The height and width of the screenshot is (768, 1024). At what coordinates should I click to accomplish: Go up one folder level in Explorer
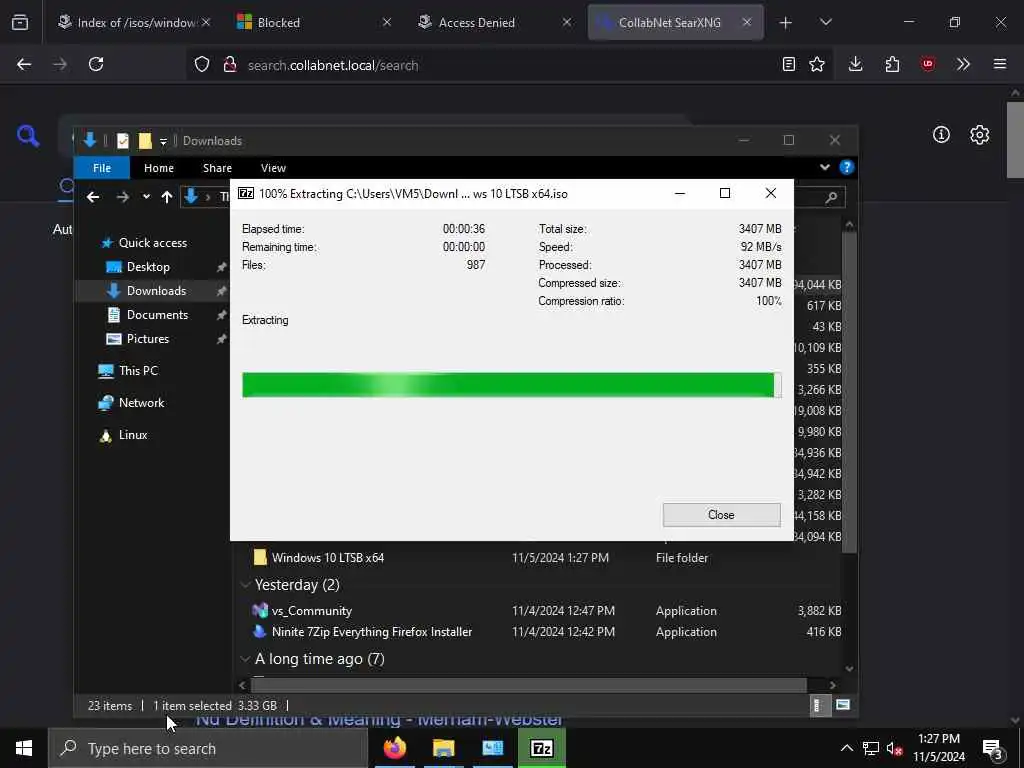[167, 197]
